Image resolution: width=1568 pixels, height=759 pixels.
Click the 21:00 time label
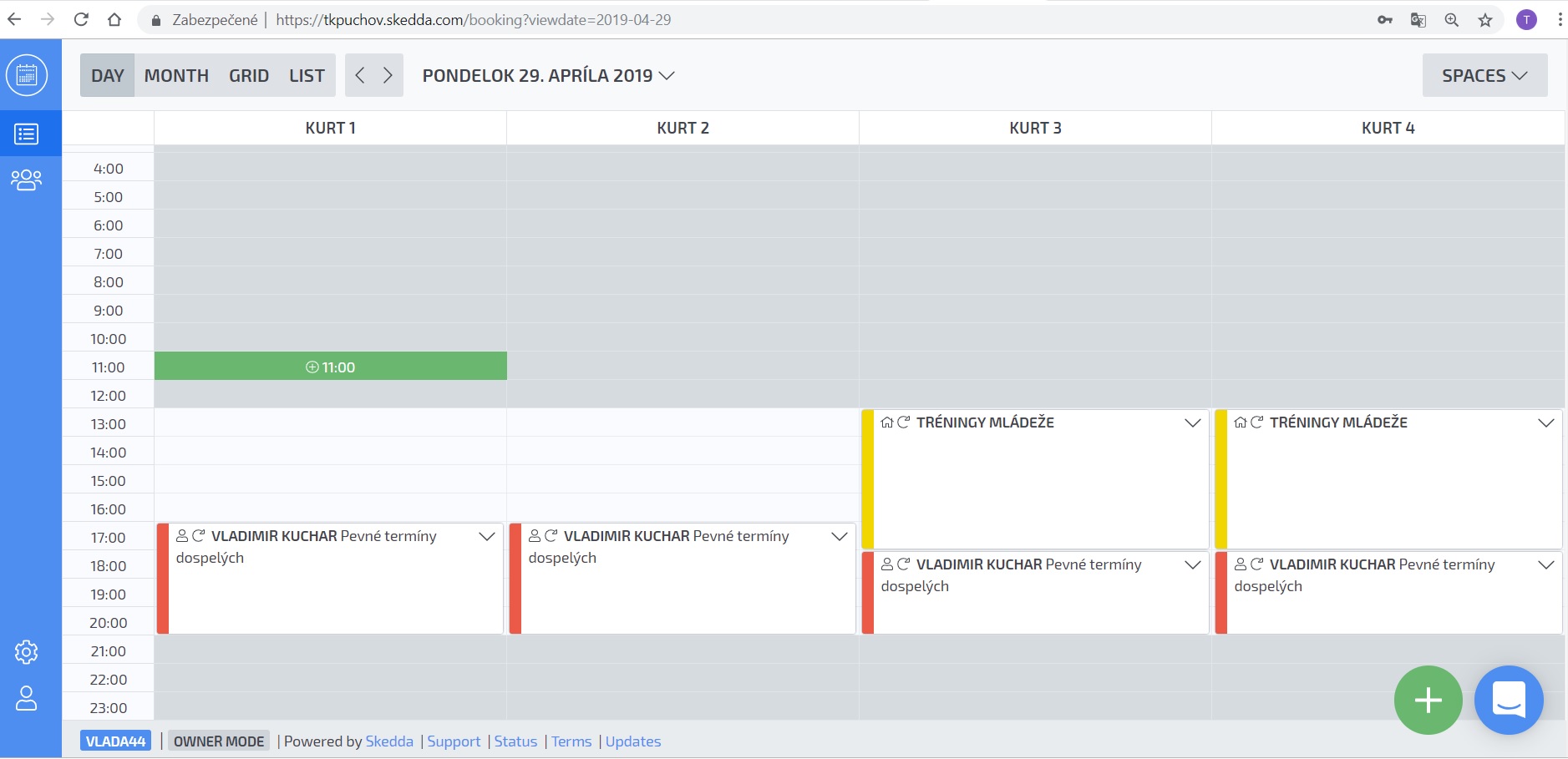pos(109,651)
